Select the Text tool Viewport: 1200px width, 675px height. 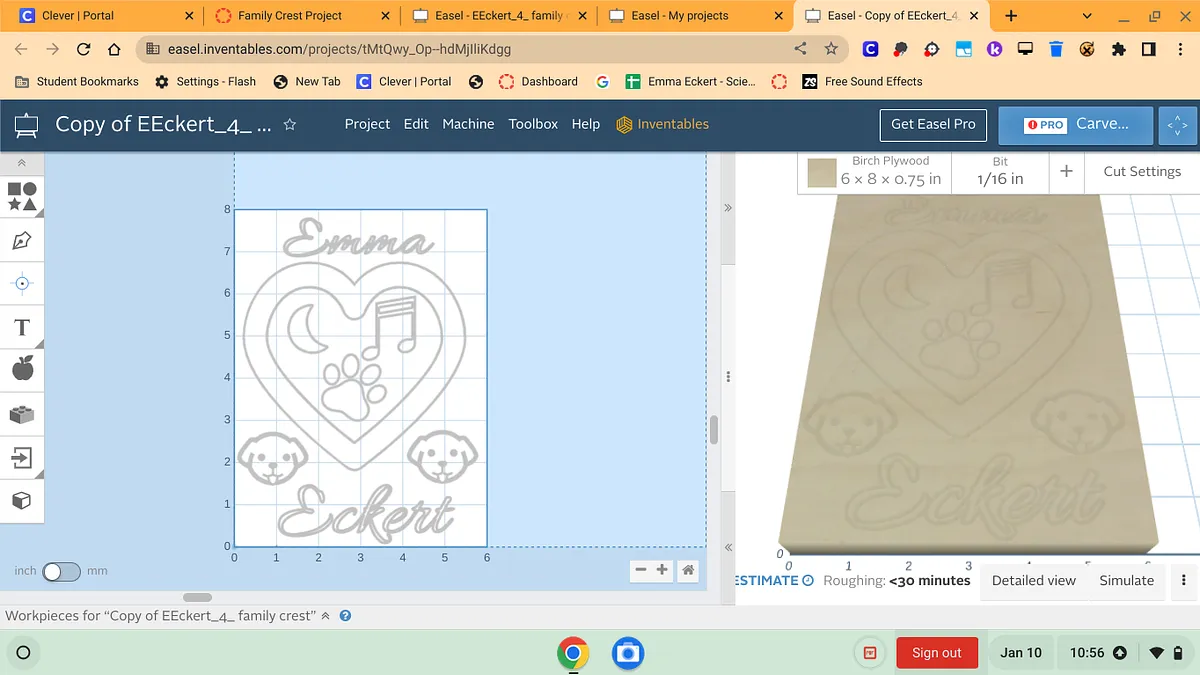pos(22,327)
